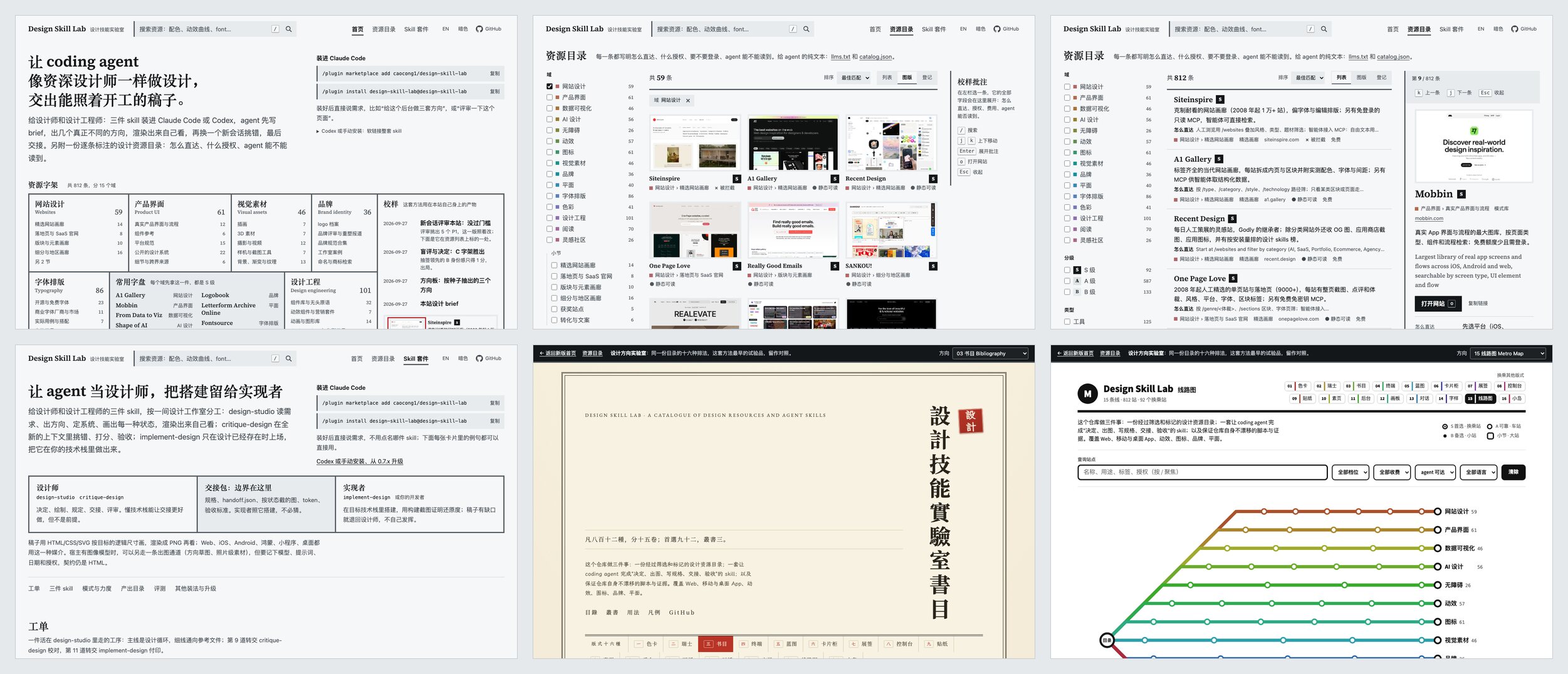
Task: Expand the Codex 或手动安装 disclosure on the home page
Action: pyautogui.click(x=358, y=131)
